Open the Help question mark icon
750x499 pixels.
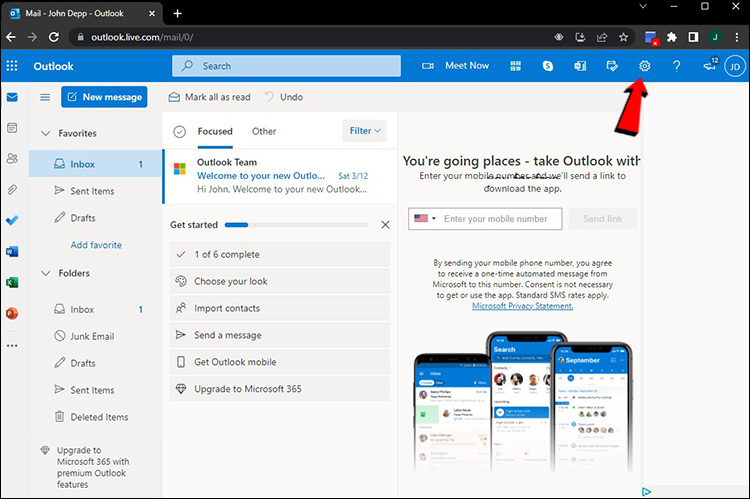(676, 66)
